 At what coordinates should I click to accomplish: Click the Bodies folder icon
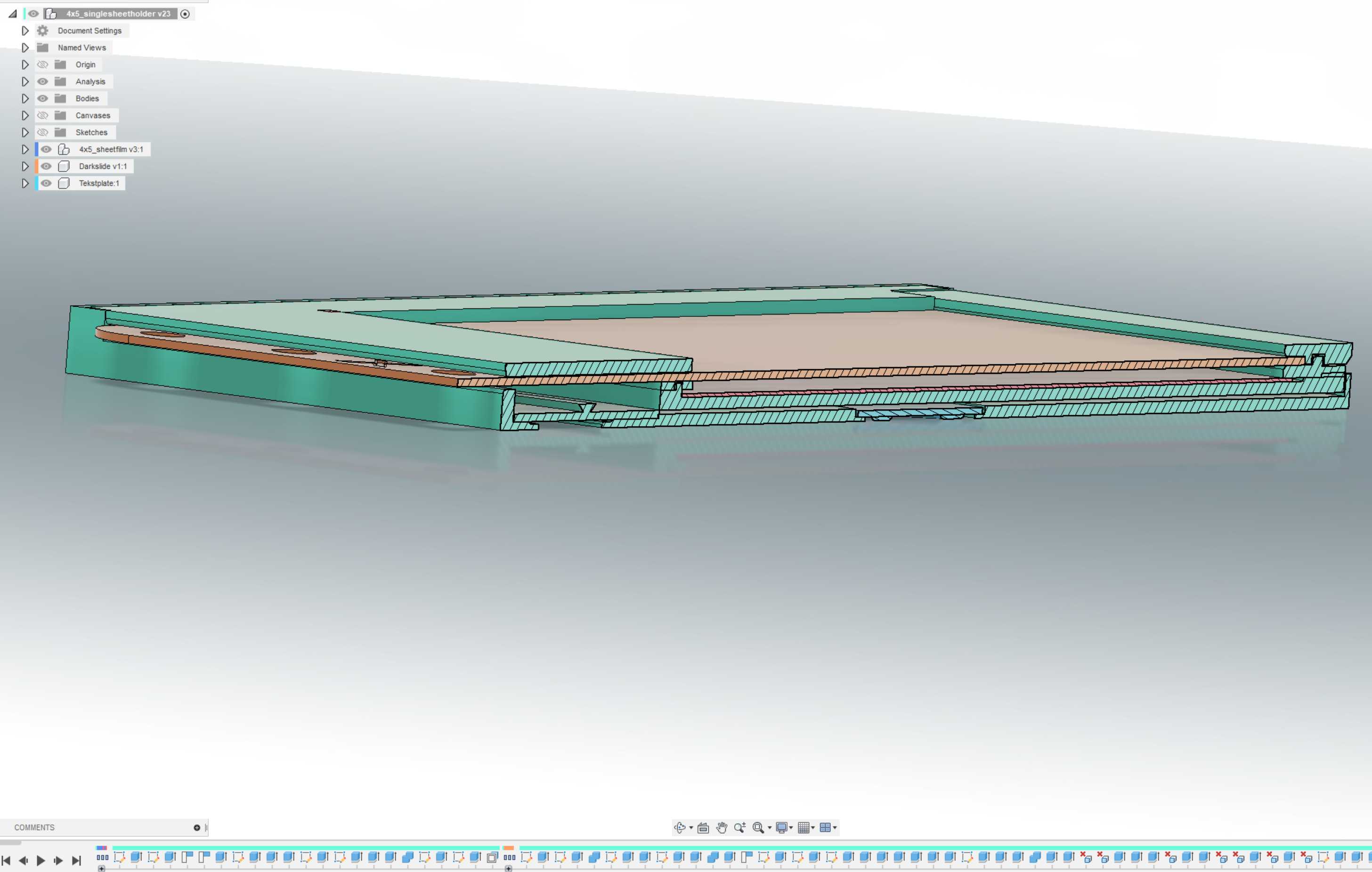coord(60,98)
